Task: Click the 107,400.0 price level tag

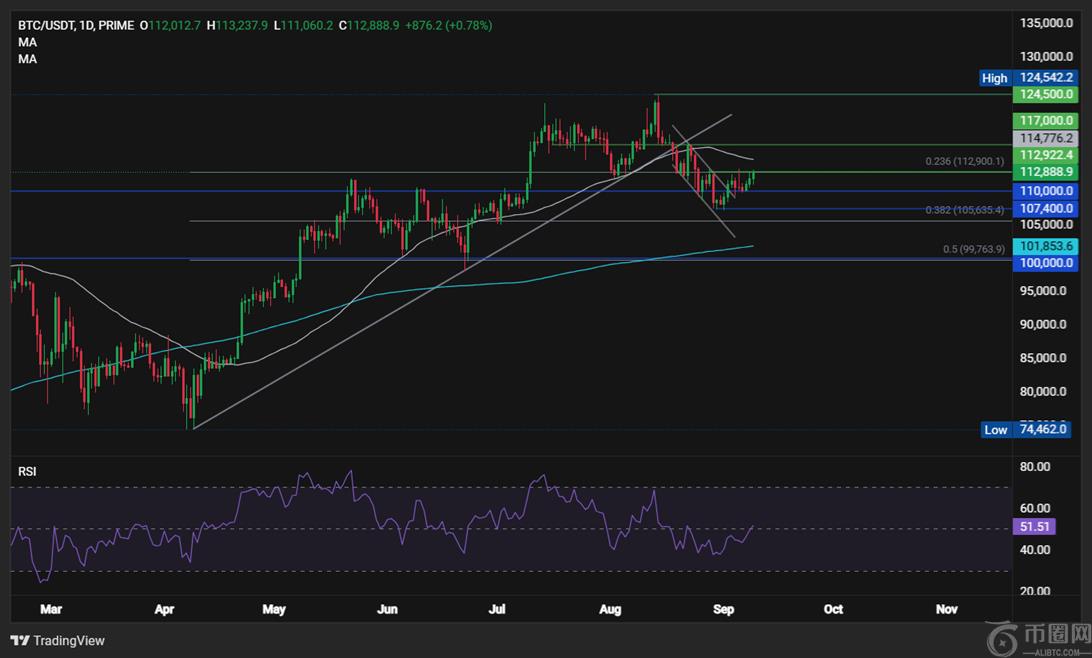Action: (x=1045, y=208)
